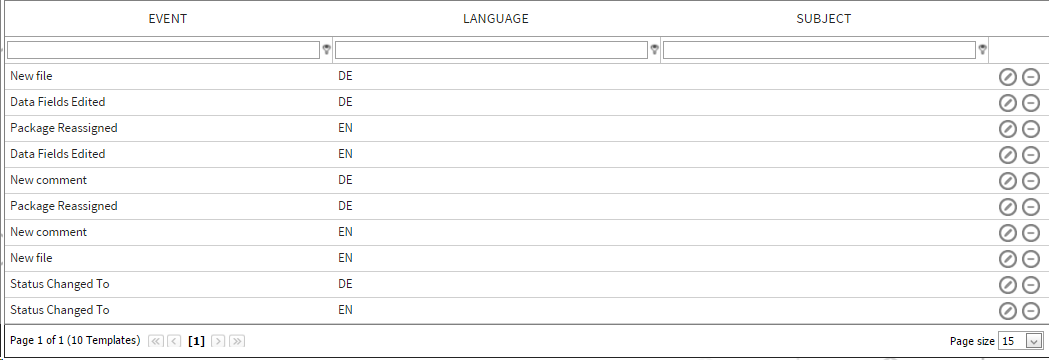Image resolution: width=1049 pixels, height=360 pixels.
Task: Open editor for New comment DE template
Action: click(x=1007, y=181)
